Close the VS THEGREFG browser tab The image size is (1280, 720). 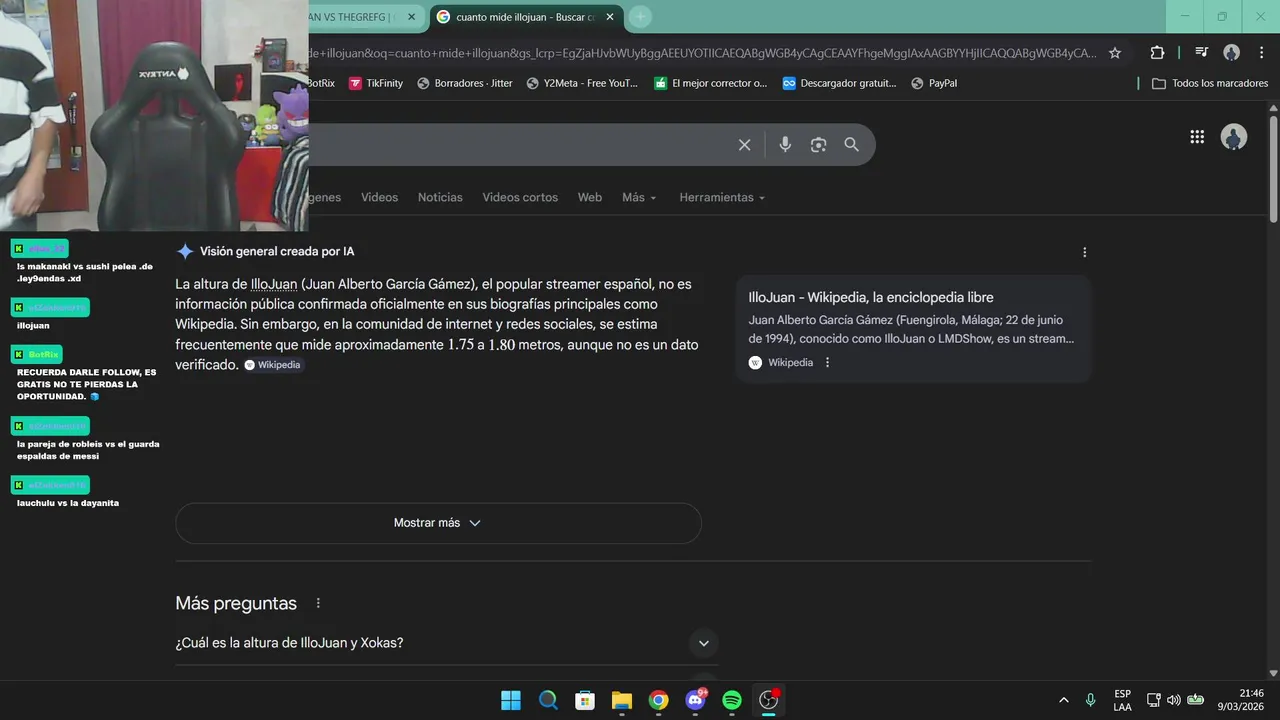coord(411,17)
